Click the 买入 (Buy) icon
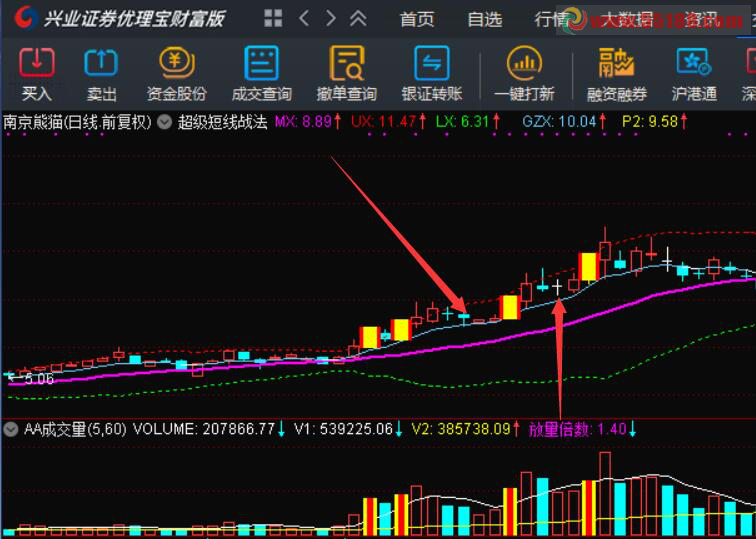Screen dimensions: 756x539 coord(37,73)
